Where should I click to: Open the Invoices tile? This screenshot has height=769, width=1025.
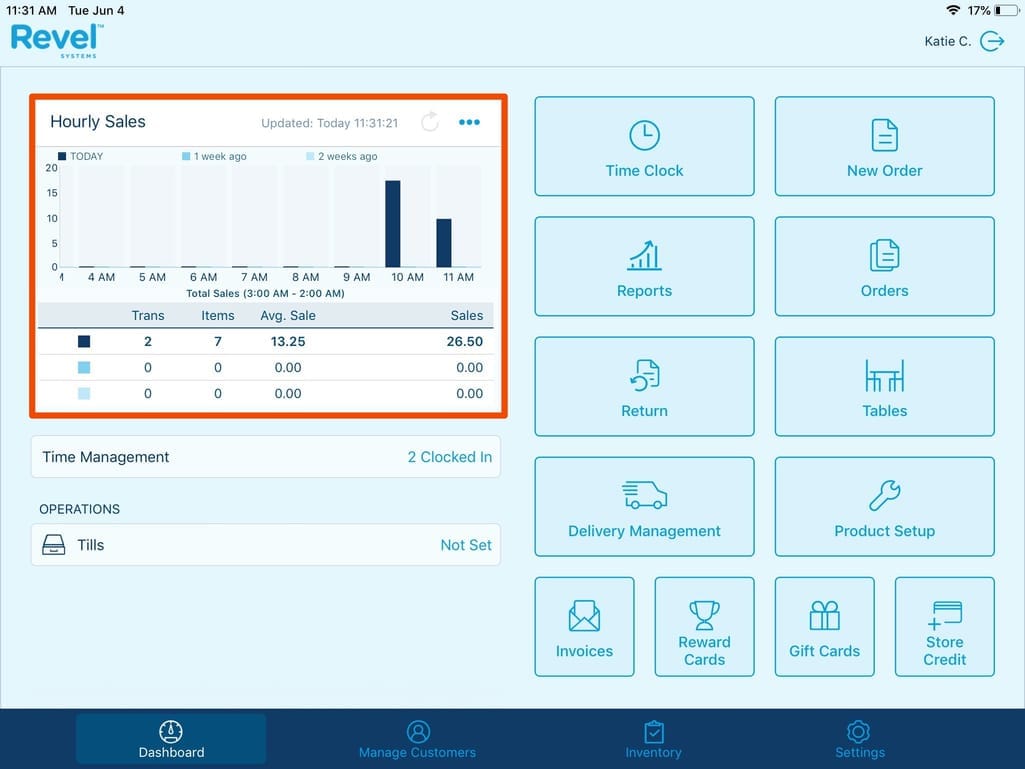point(584,626)
